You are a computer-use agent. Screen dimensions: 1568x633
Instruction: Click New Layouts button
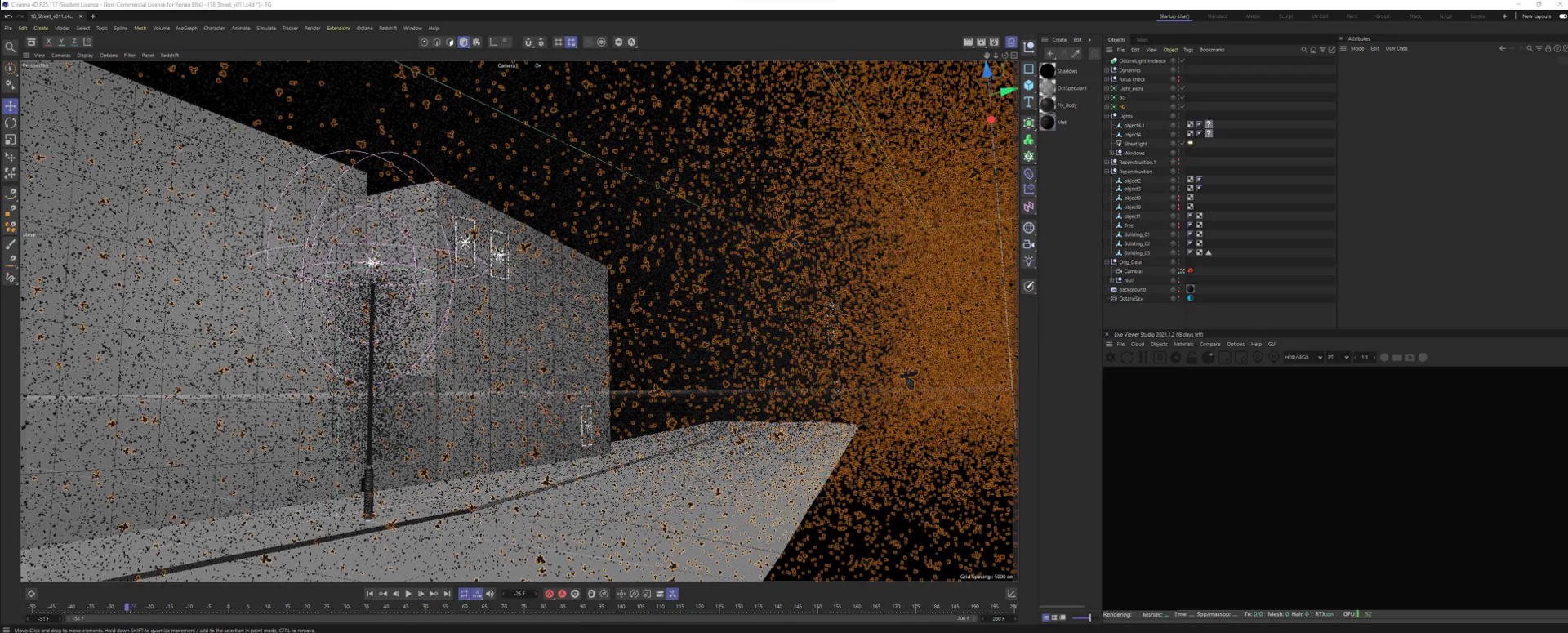pyautogui.click(x=1536, y=16)
